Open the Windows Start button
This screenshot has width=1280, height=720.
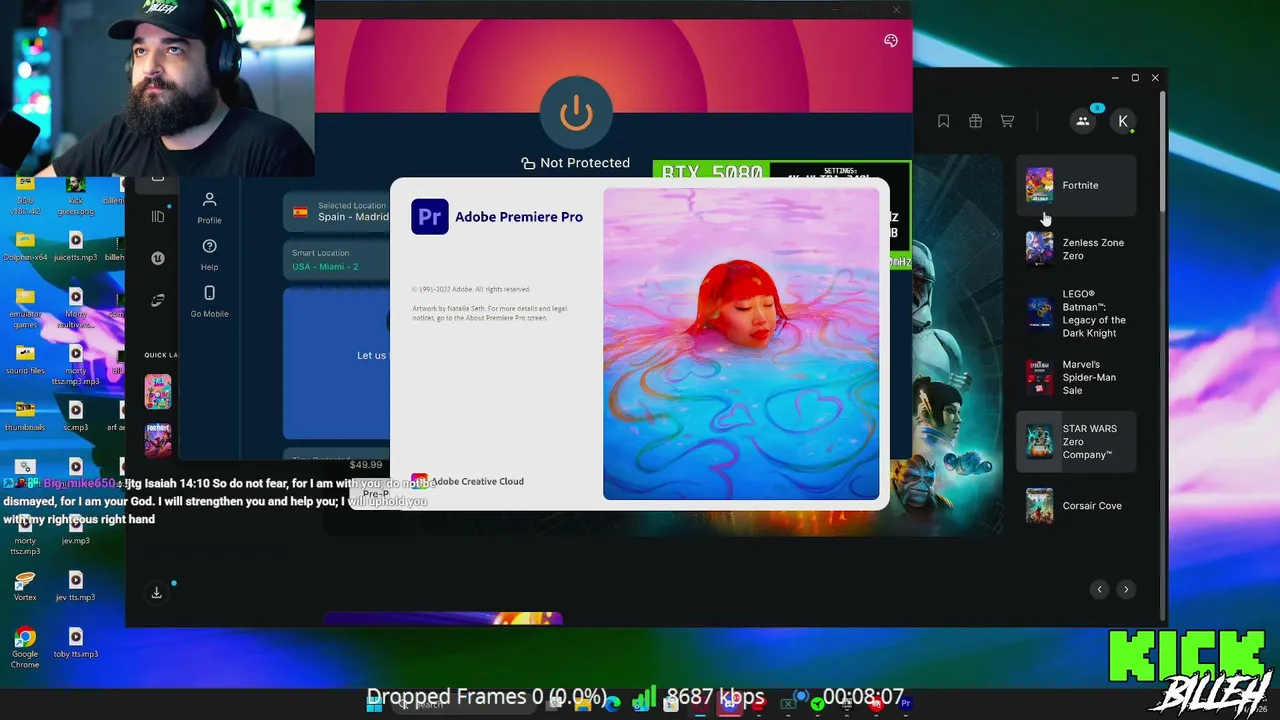(374, 704)
